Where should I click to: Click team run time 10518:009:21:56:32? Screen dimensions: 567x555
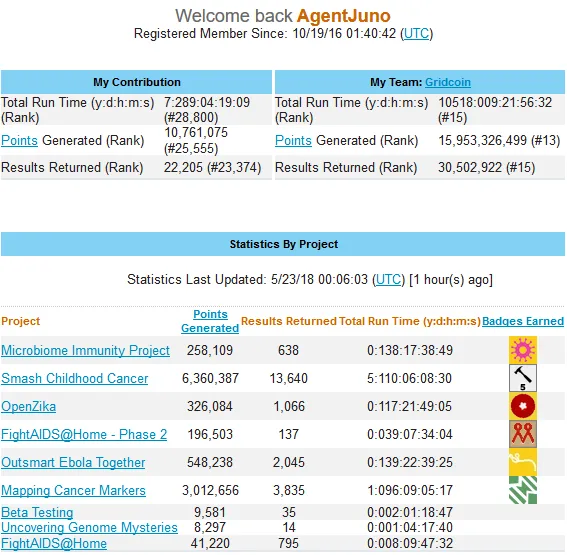click(x=495, y=102)
